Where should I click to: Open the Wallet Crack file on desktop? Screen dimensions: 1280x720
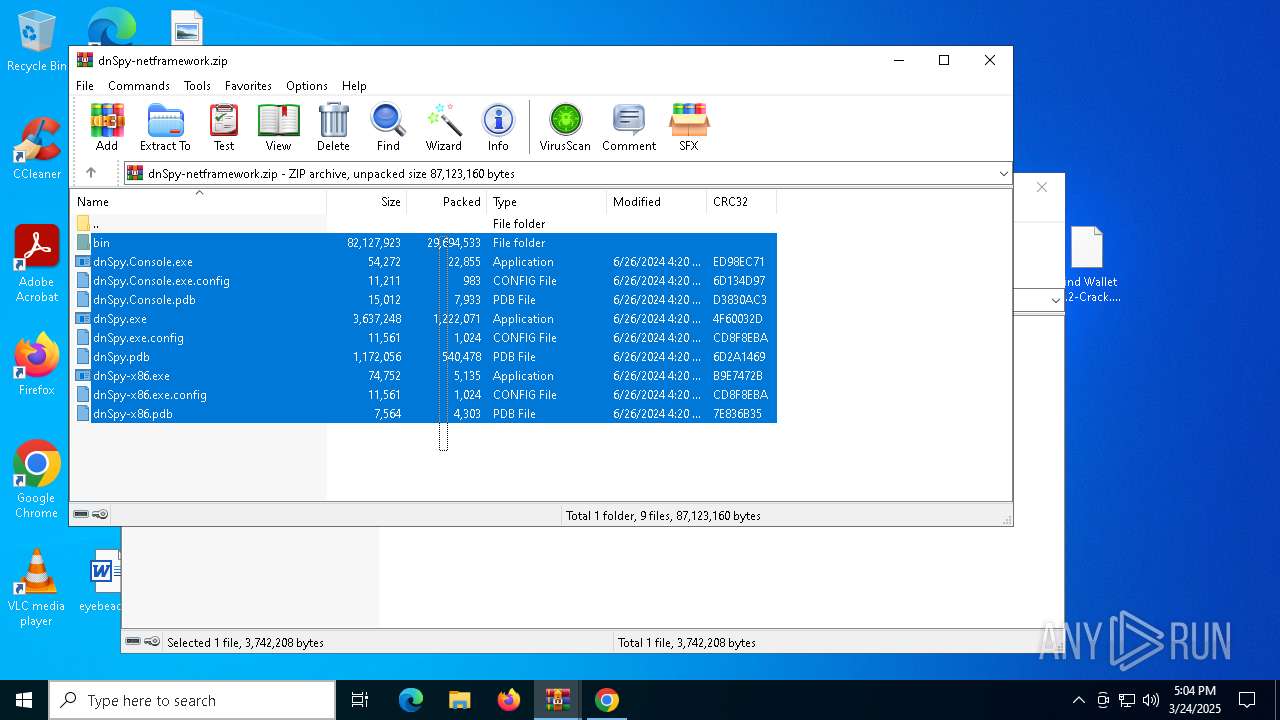click(1088, 265)
